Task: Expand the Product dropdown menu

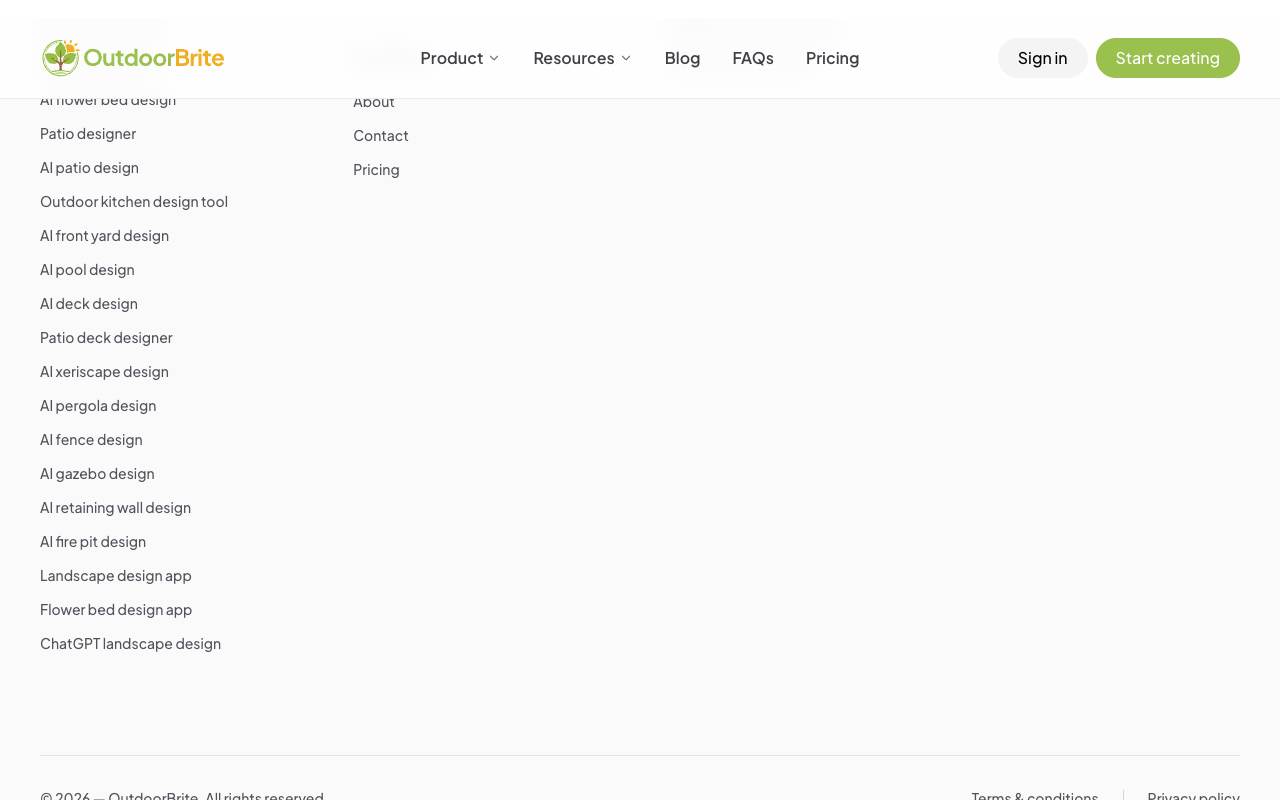Action: [460, 58]
